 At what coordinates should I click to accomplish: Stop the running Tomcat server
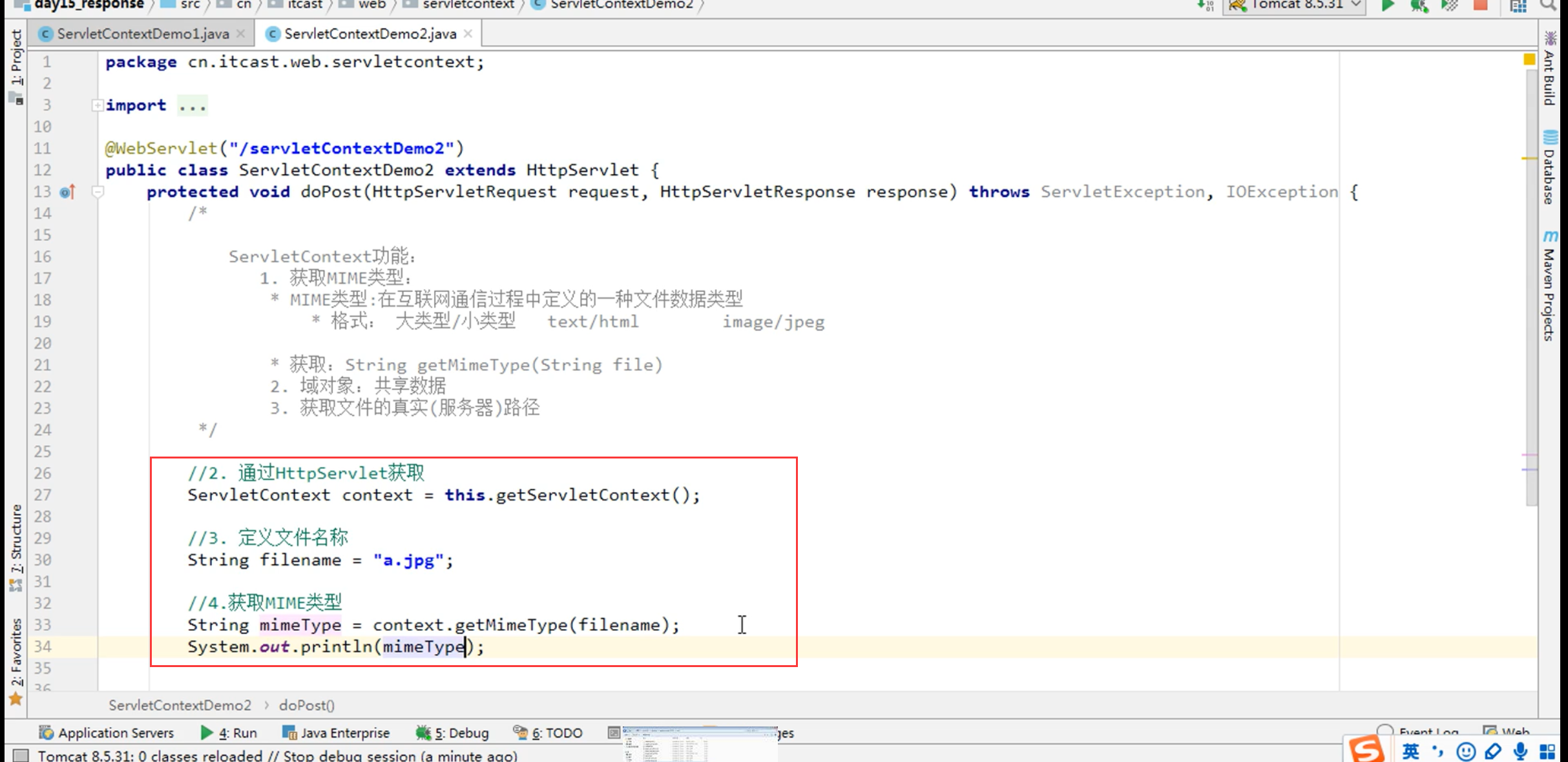[1481, 6]
